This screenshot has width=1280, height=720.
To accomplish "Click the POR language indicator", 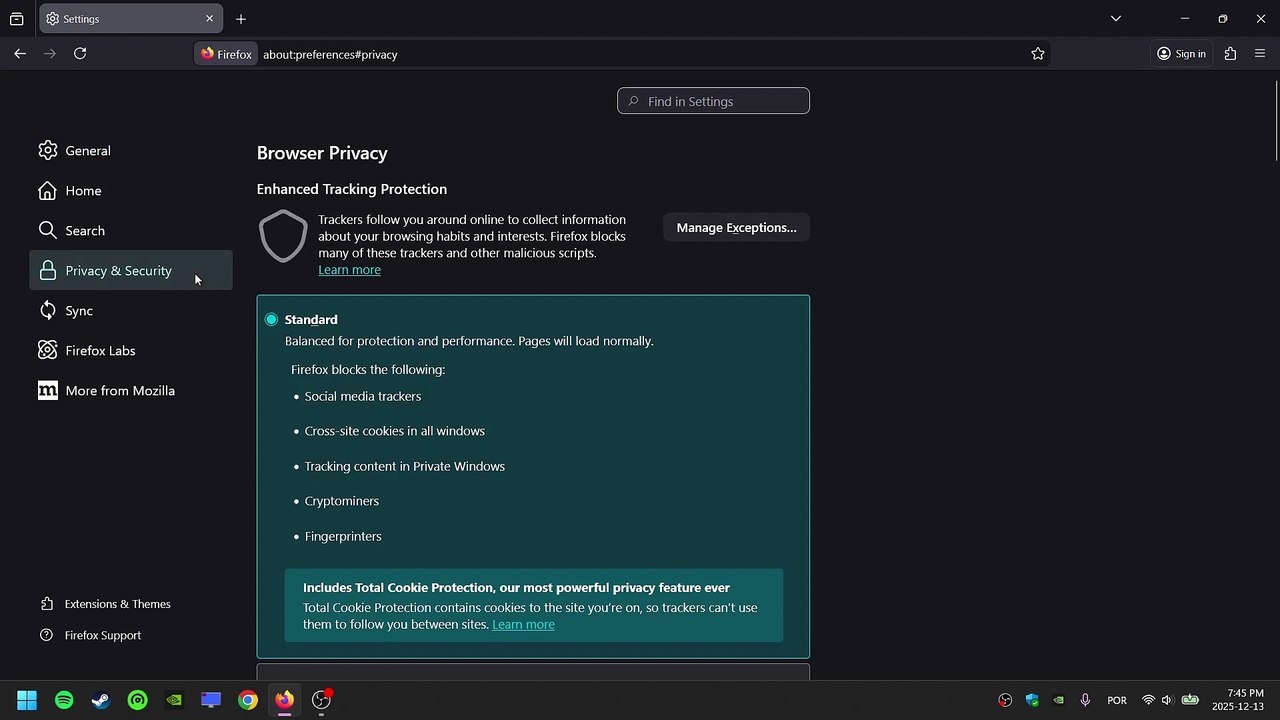I will [x=1117, y=700].
